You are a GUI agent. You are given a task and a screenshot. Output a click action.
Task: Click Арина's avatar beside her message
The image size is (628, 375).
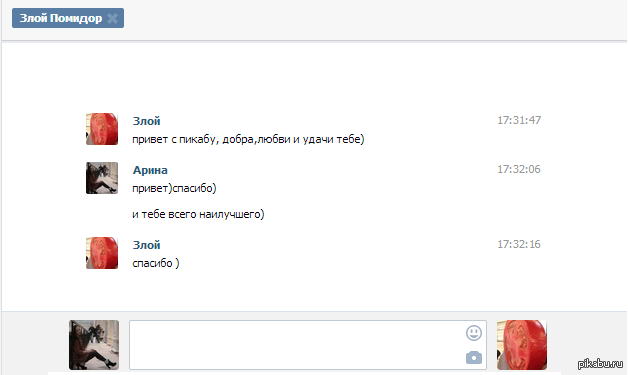click(x=102, y=178)
